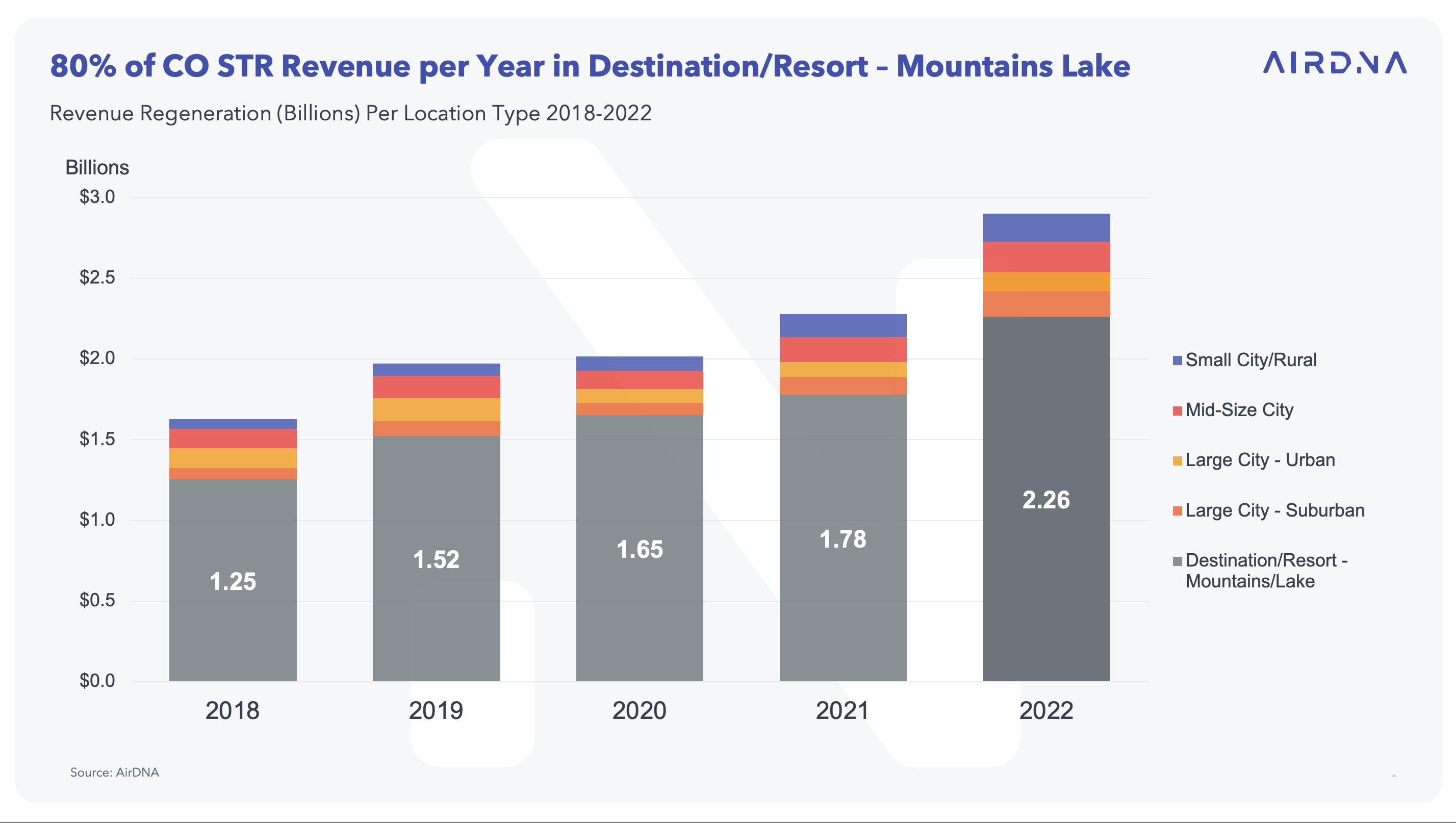Click the Large City - Suburban legend swatch
Screen dimensions: 1456x823
point(1178,511)
